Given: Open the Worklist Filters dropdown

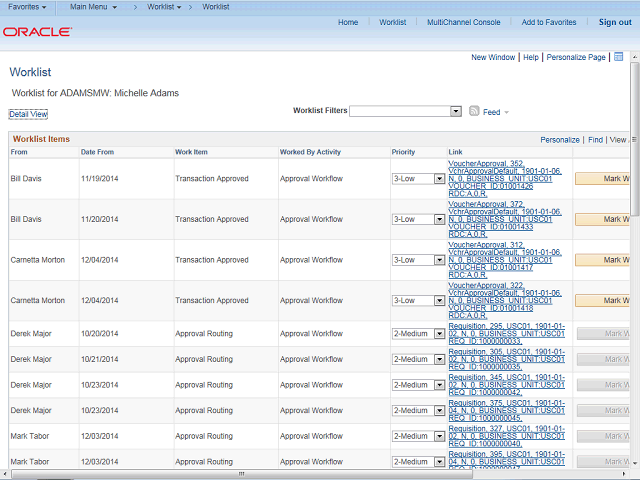Looking at the screenshot, I should (456, 111).
